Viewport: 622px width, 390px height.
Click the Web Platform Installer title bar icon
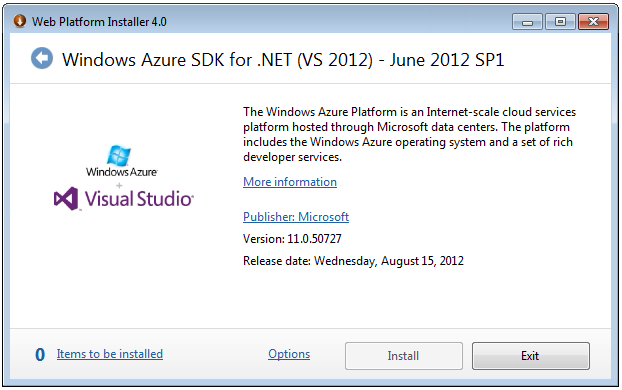coord(19,21)
